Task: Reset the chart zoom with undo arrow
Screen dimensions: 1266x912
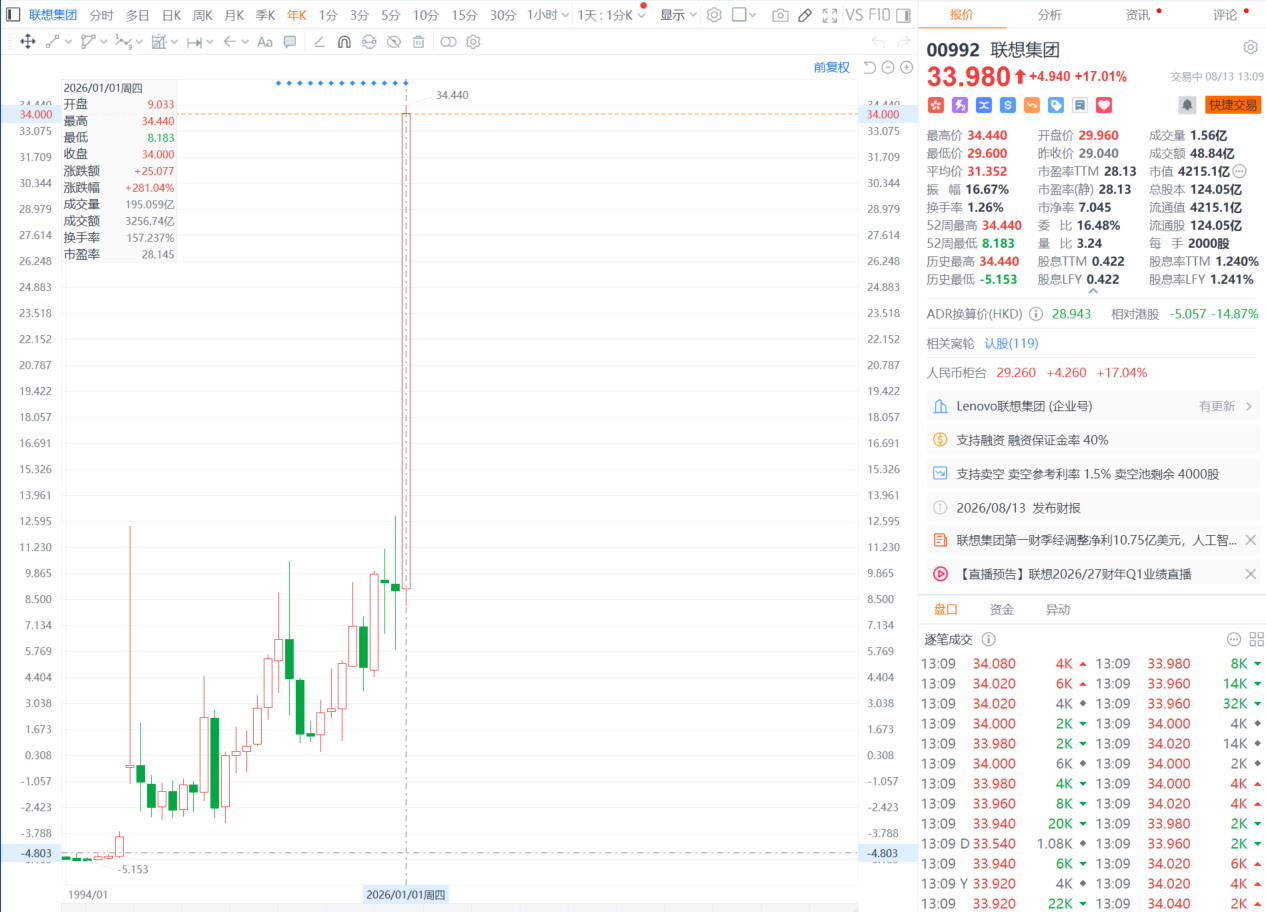Action: 870,67
